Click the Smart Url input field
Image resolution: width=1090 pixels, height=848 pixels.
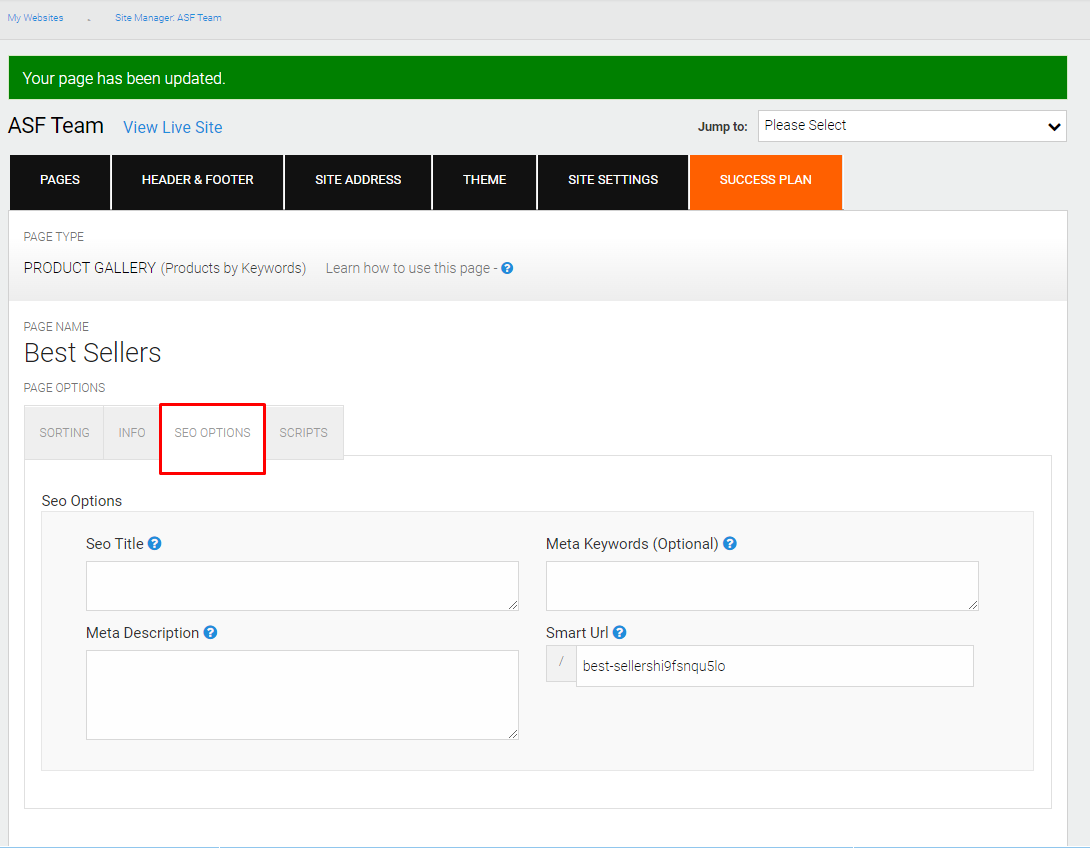pyautogui.click(x=774, y=666)
